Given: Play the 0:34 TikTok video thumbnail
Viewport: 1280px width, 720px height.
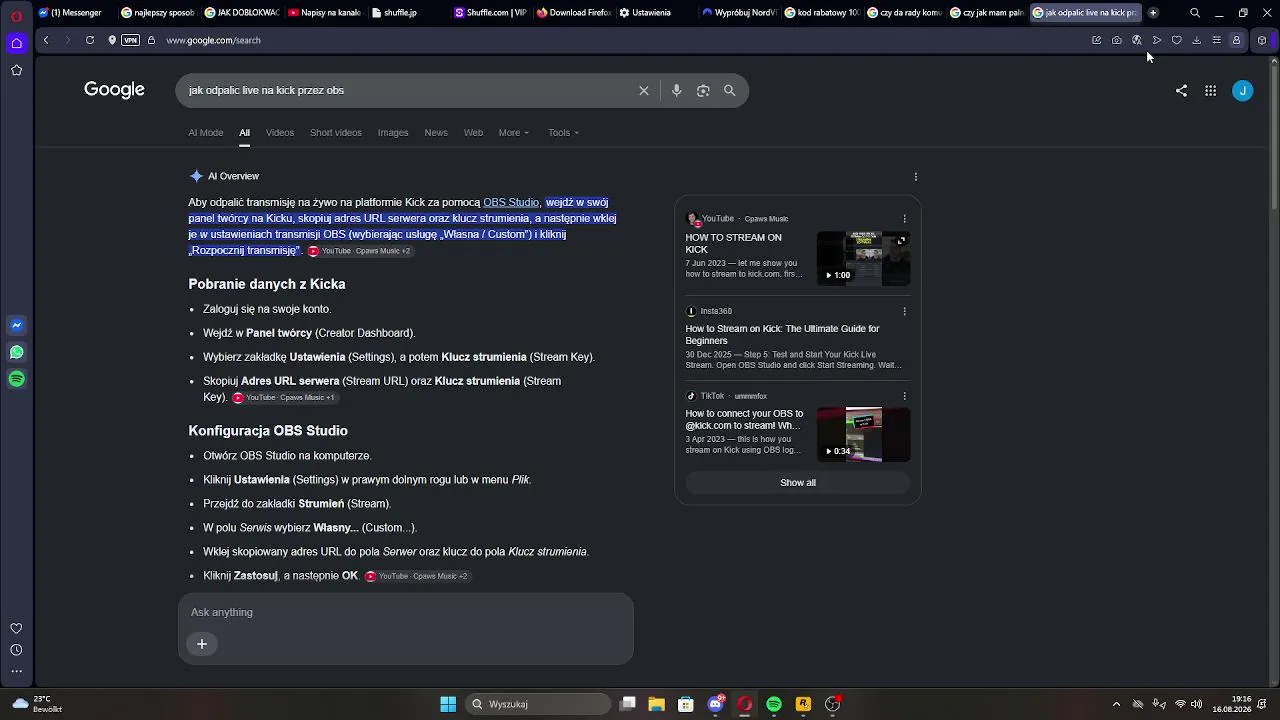Looking at the screenshot, I should point(864,434).
